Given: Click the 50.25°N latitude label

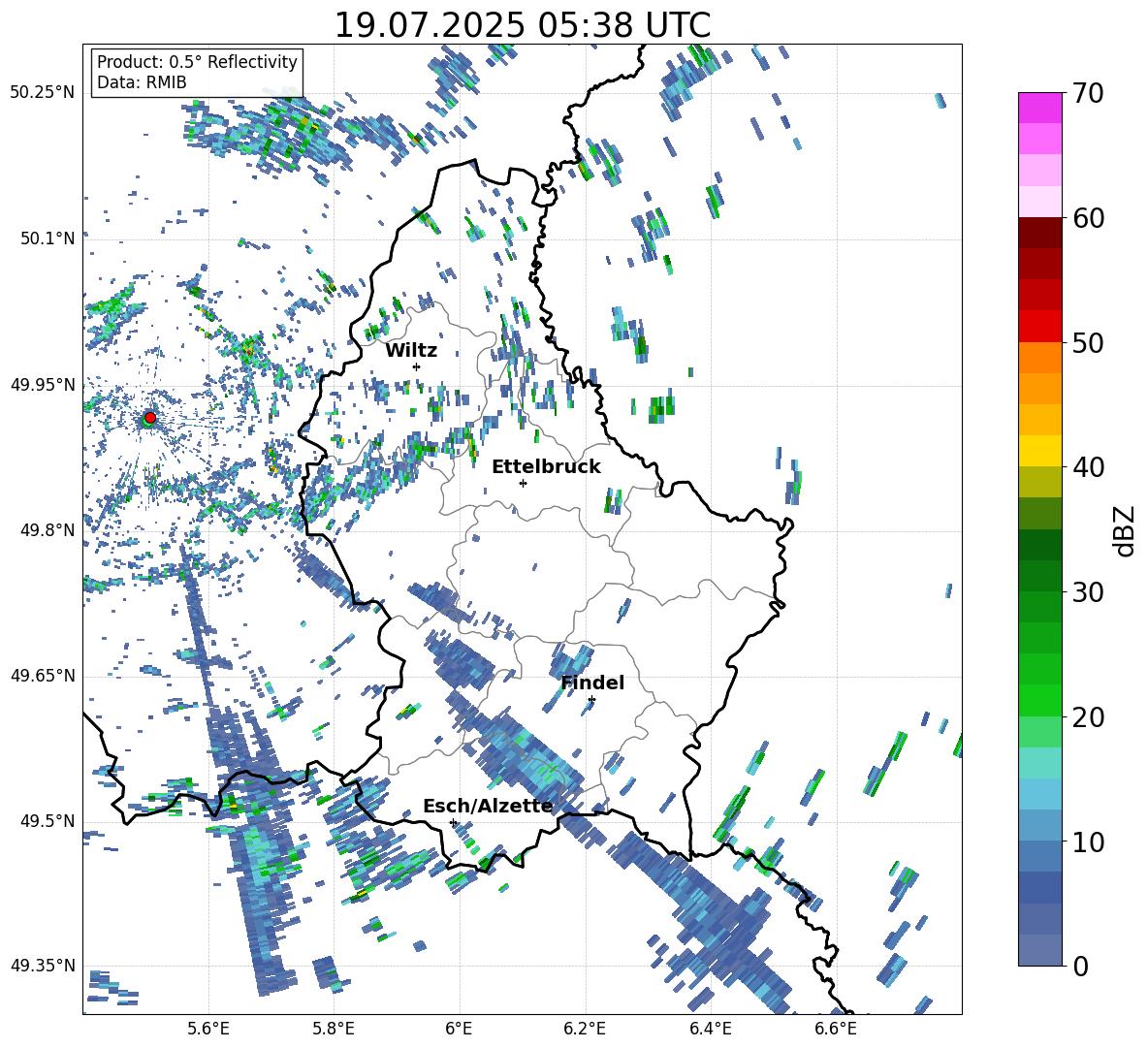Looking at the screenshot, I should (43, 93).
